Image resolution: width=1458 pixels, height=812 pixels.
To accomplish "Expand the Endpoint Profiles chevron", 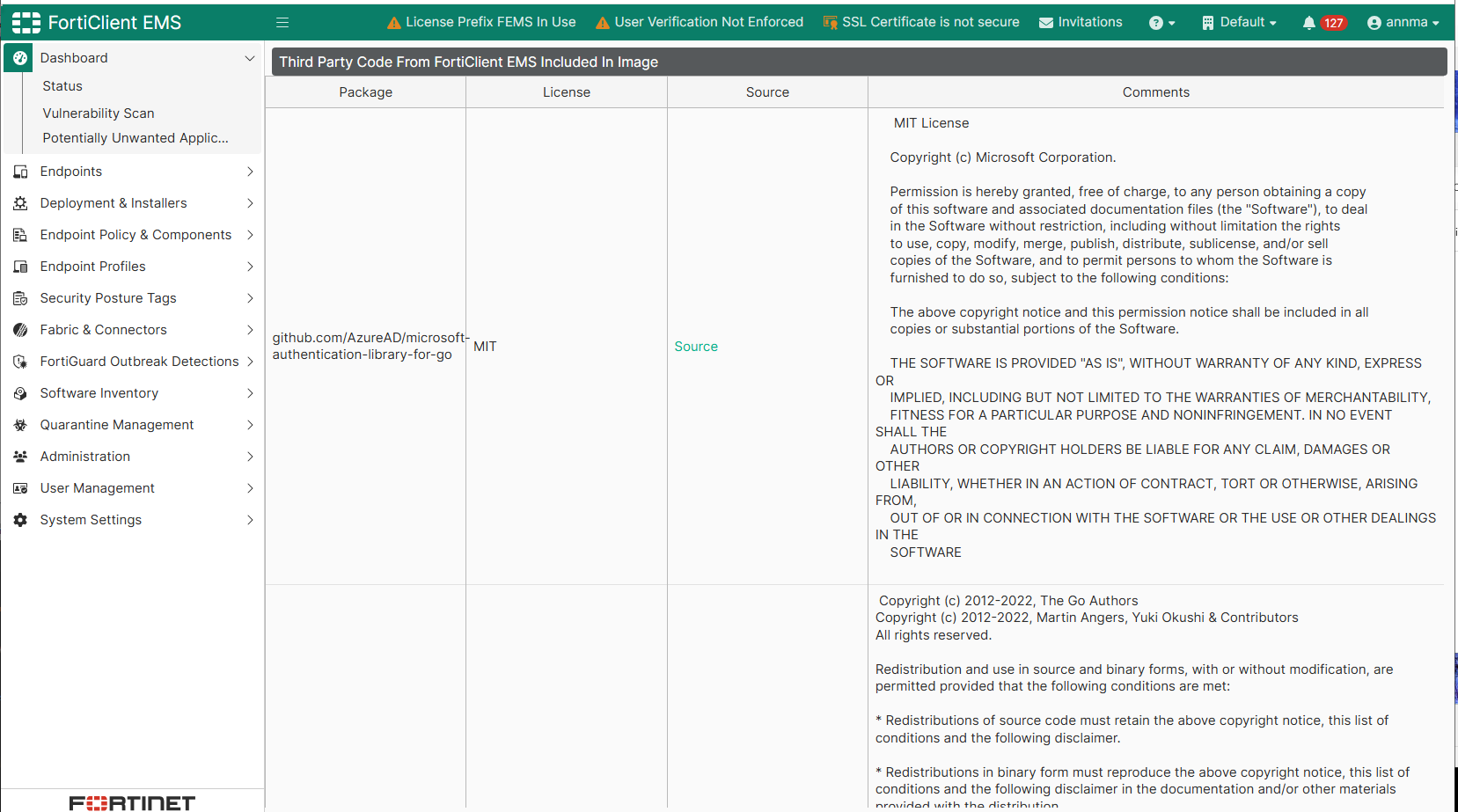I will click(250, 267).
